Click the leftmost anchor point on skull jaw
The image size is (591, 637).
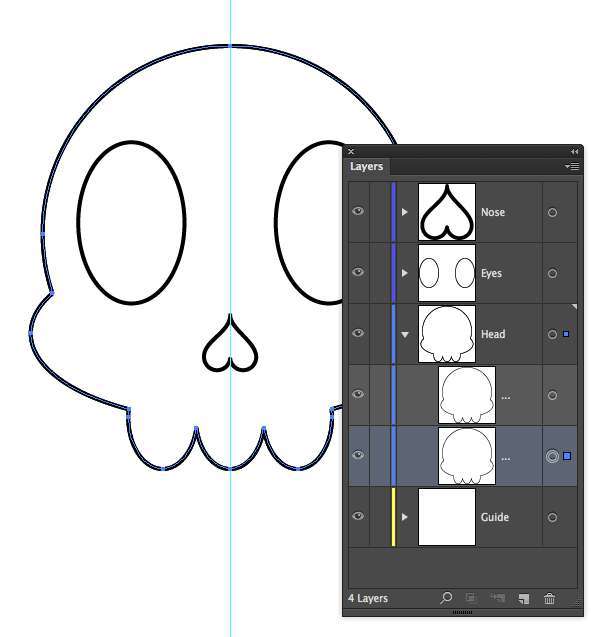[x=30, y=333]
